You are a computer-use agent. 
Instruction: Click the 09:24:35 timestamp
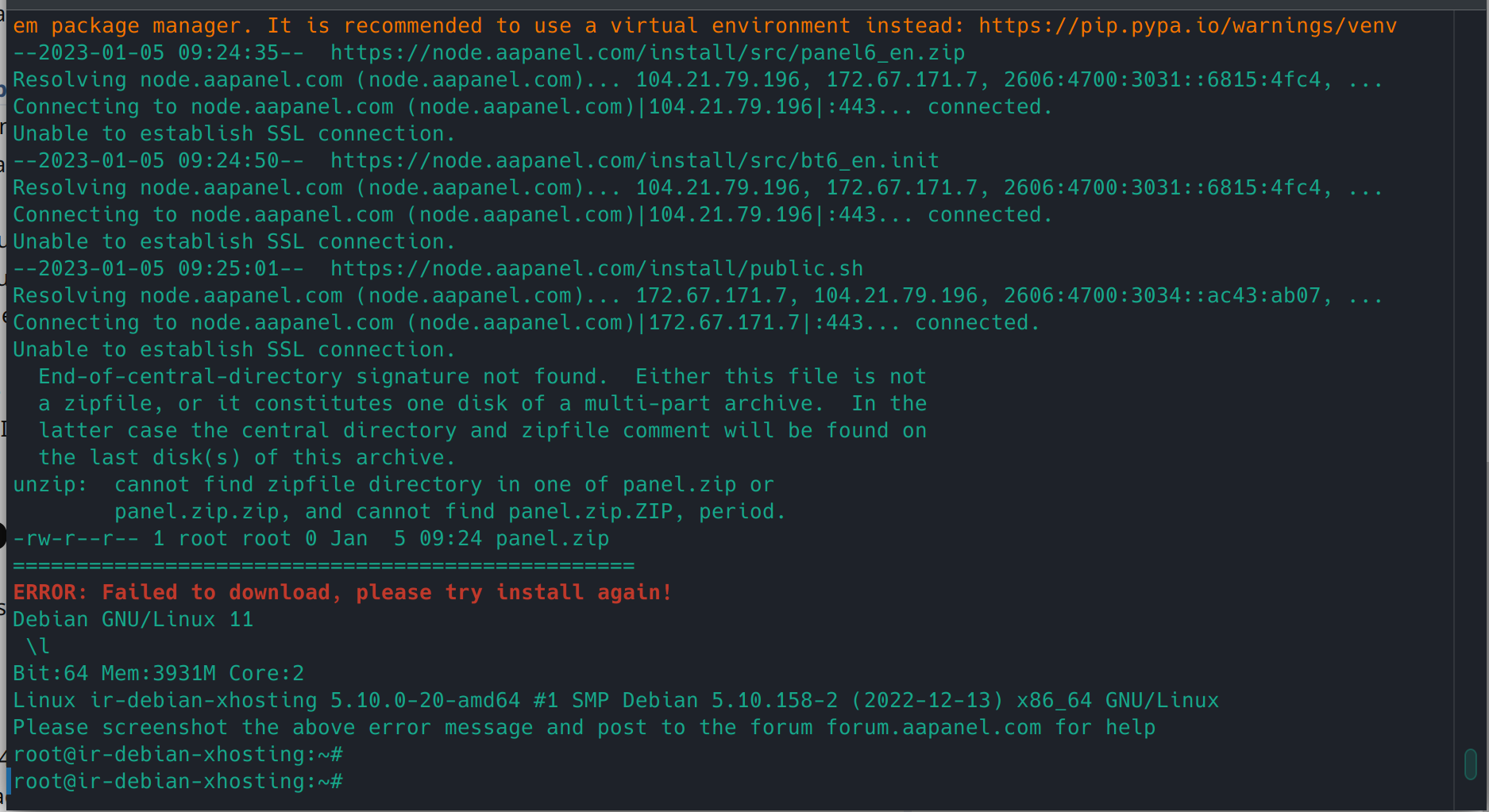coord(229,53)
